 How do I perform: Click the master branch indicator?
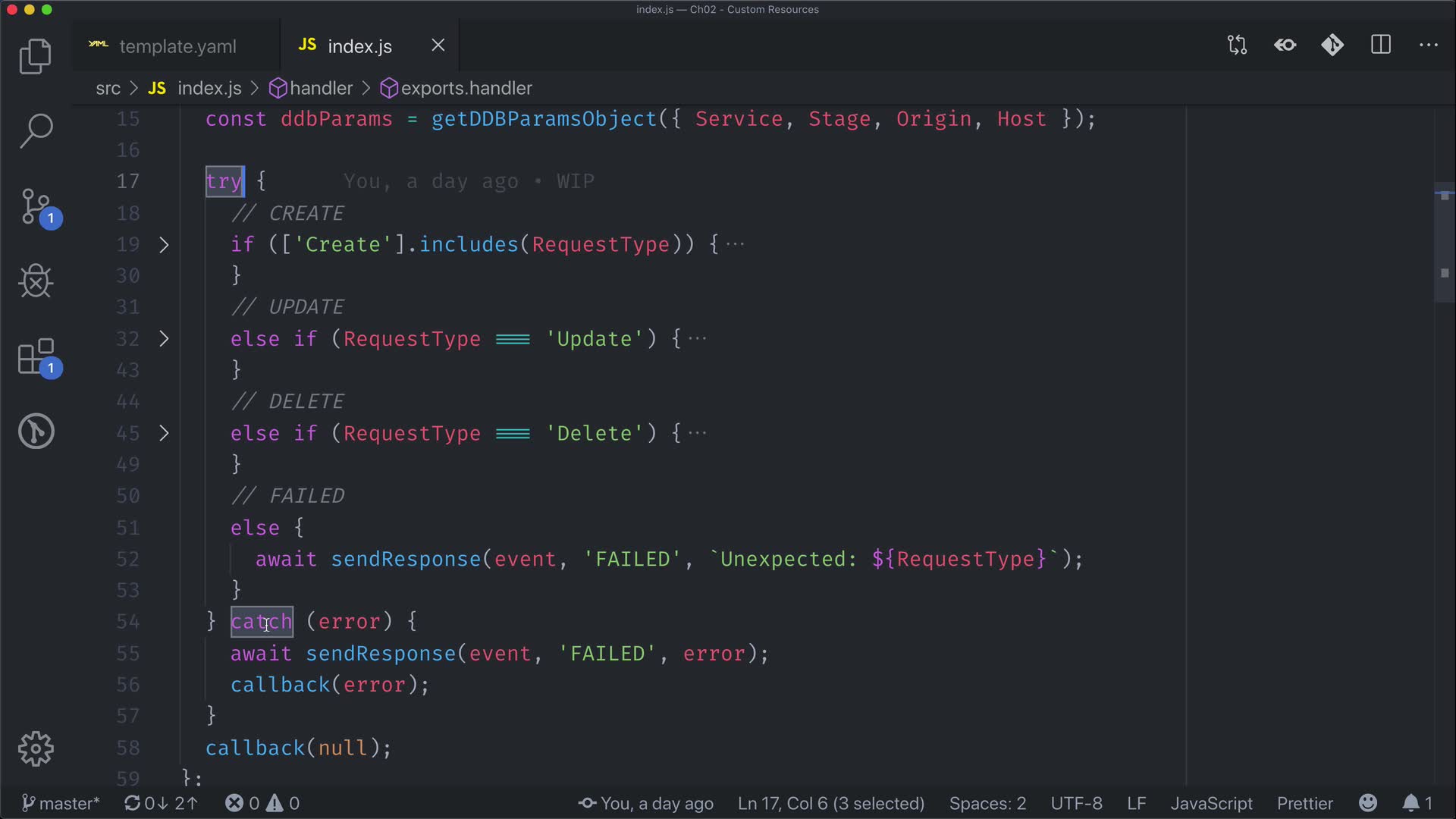point(61,803)
